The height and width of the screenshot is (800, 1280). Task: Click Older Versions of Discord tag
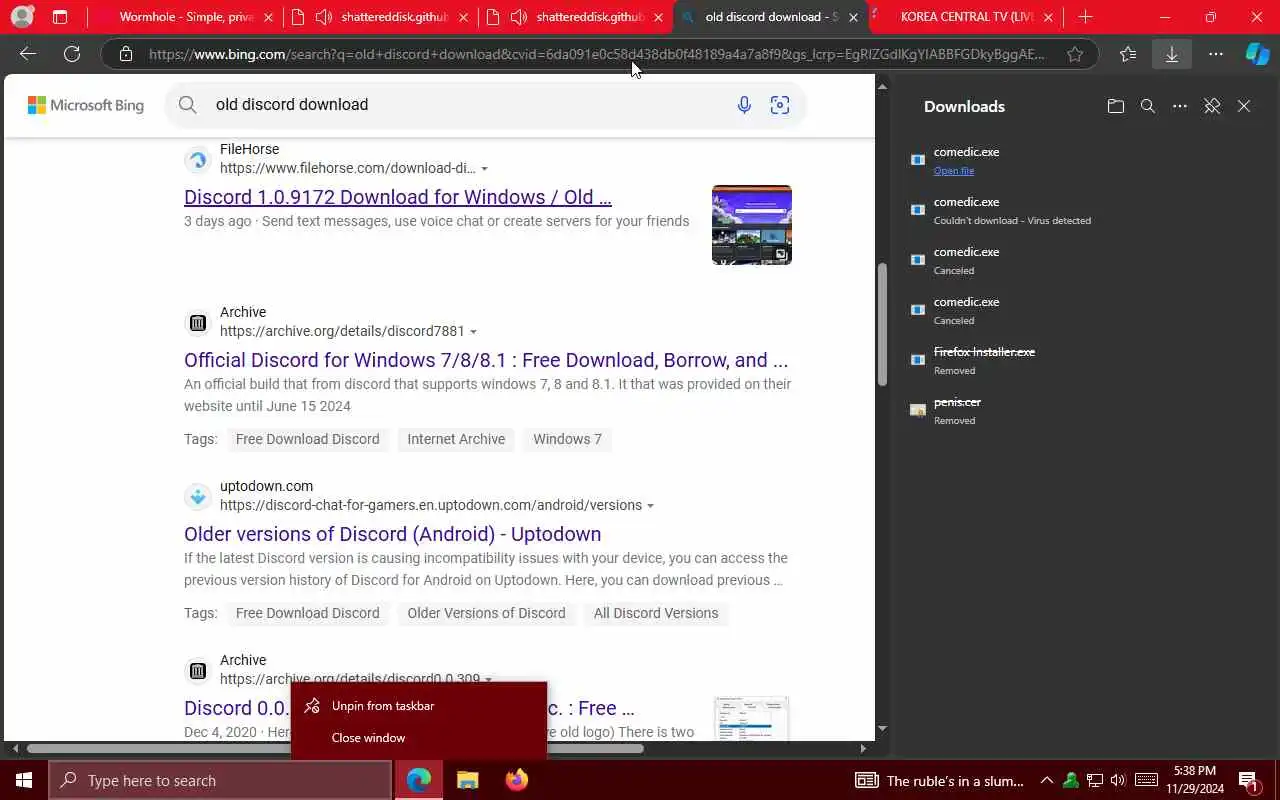486,613
